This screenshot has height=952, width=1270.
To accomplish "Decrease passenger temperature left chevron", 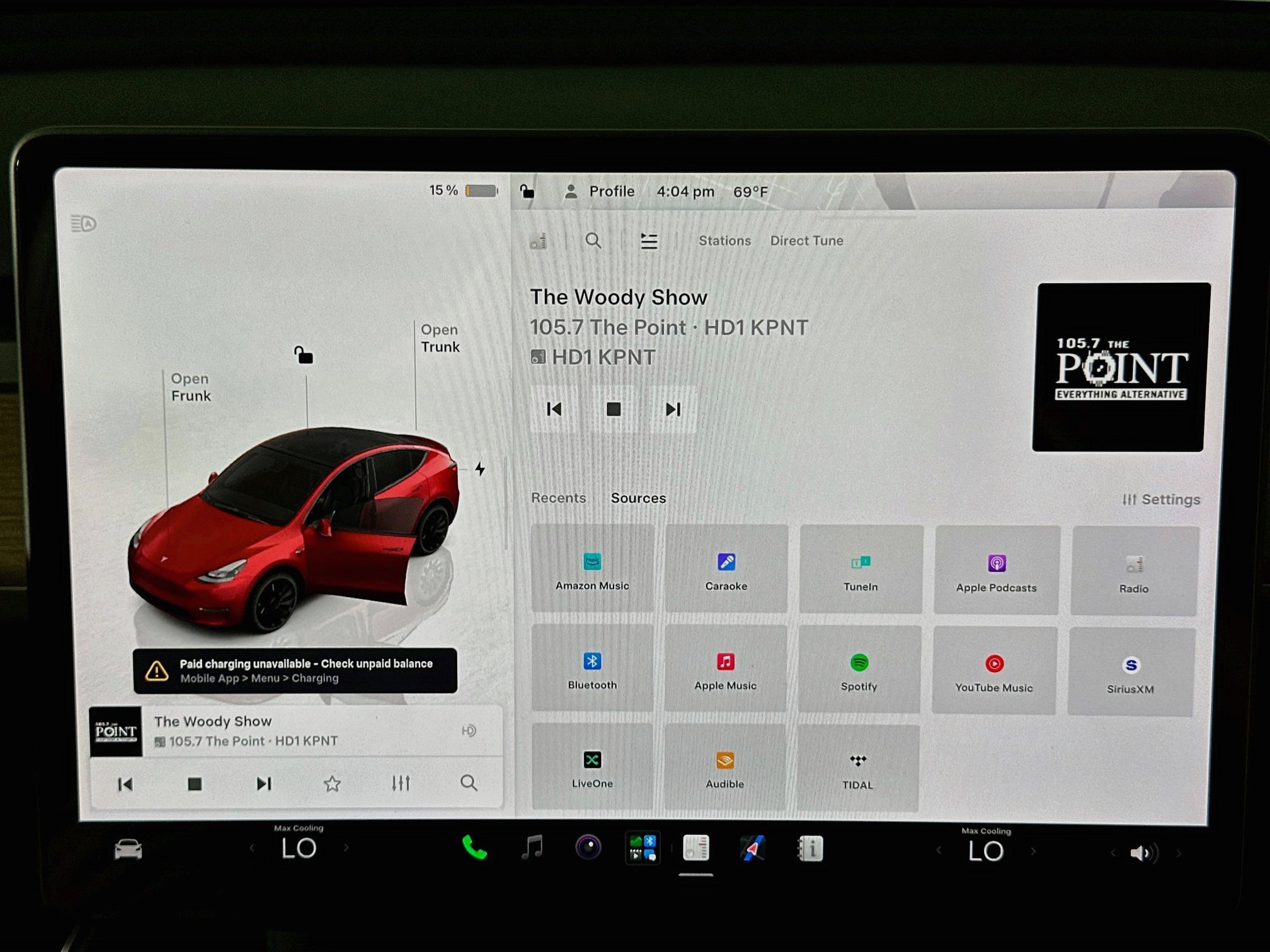I will click(939, 851).
